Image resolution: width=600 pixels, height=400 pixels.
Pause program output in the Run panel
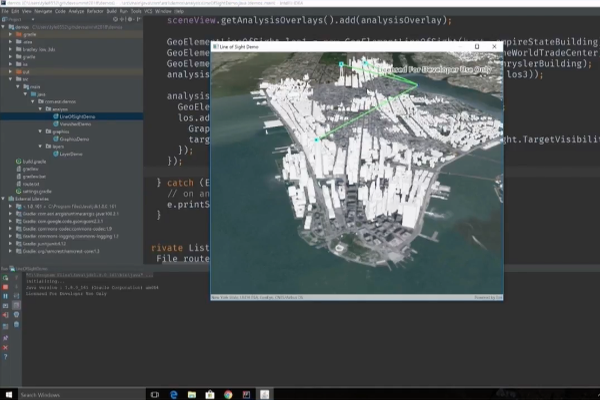pos(5,297)
